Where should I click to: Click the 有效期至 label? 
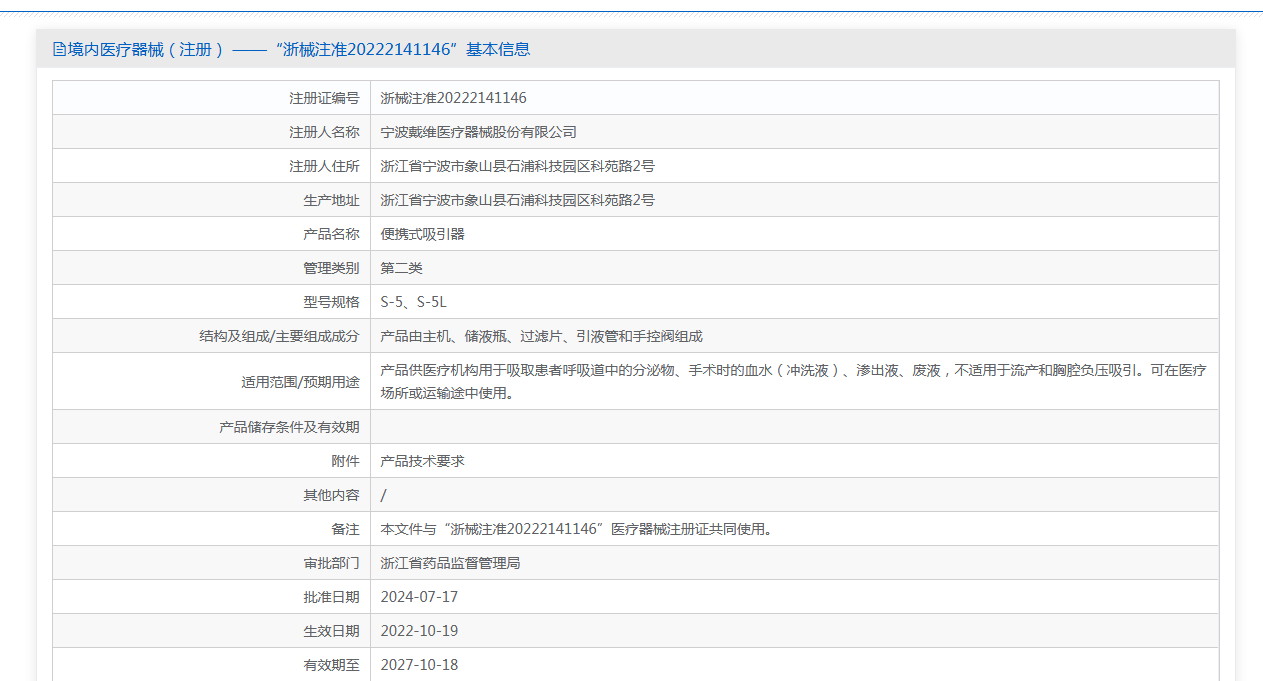click(x=331, y=665)
